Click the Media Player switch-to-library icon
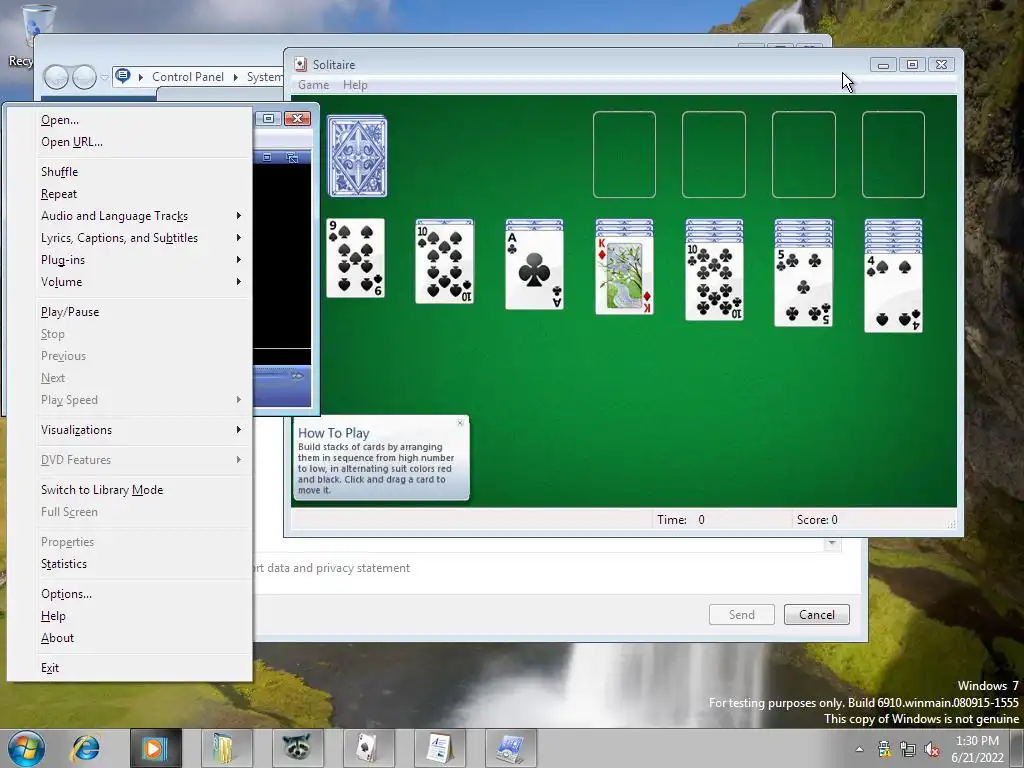Image resolution: width=1024 pixels, height=768 pixels. pos(292,157)
